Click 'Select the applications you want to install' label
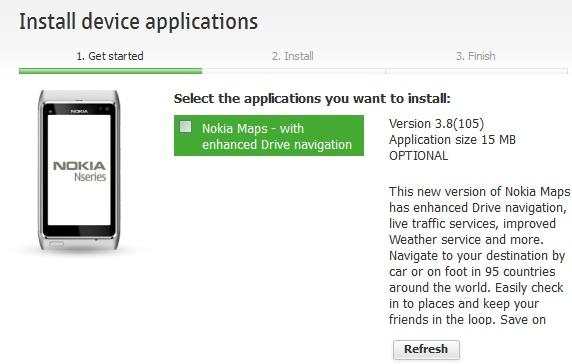Image resolution: width=572 pixels, height=364 pixels. coord(312,99)
